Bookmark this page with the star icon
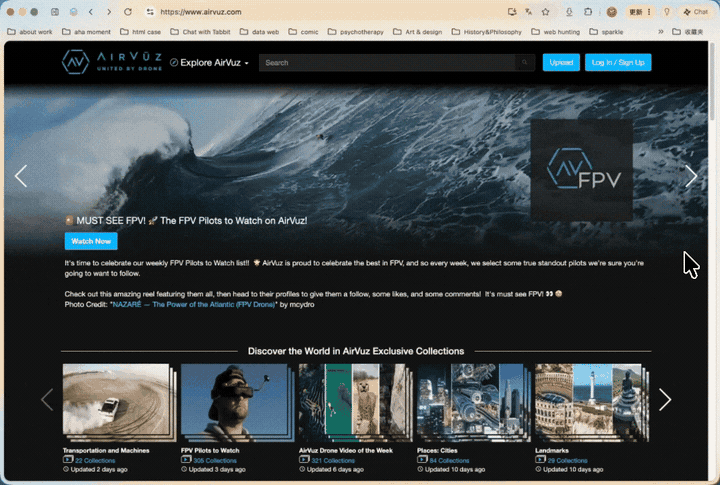720x485 pixels. pos(546,12)
